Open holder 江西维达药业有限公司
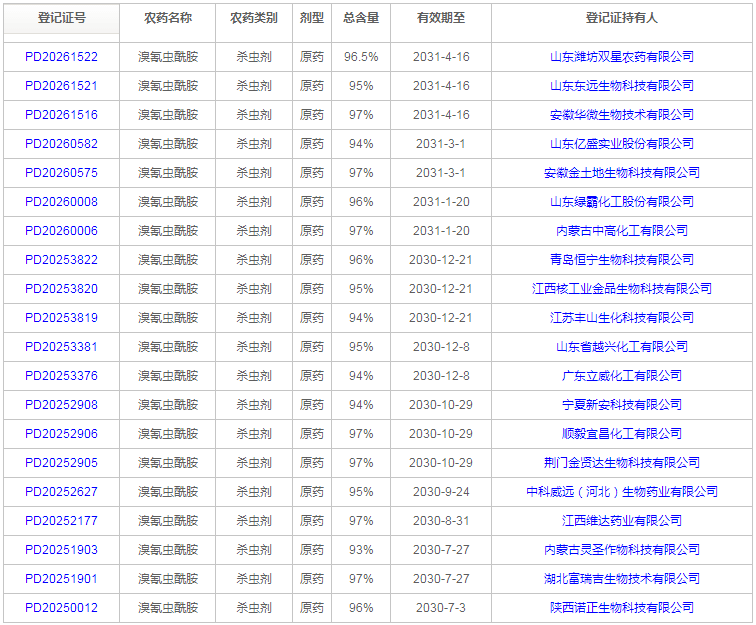Viewport: 756px width, 625px height. point(622,520)
